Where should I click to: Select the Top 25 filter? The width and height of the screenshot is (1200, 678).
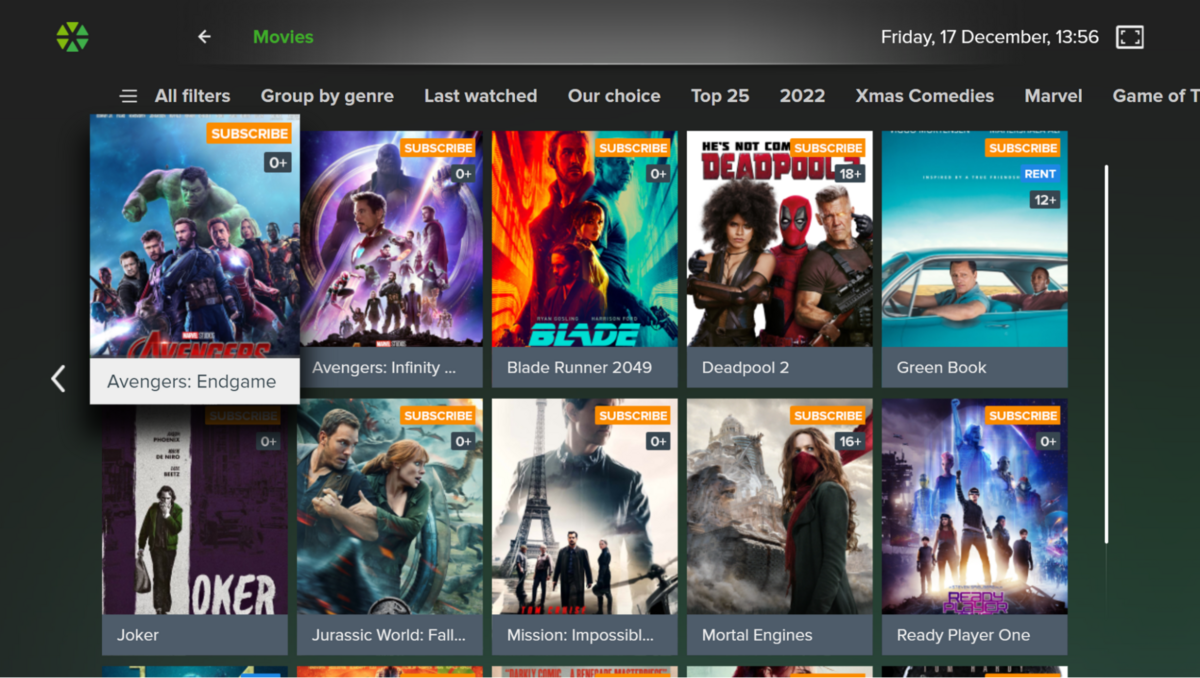point(720,96)
